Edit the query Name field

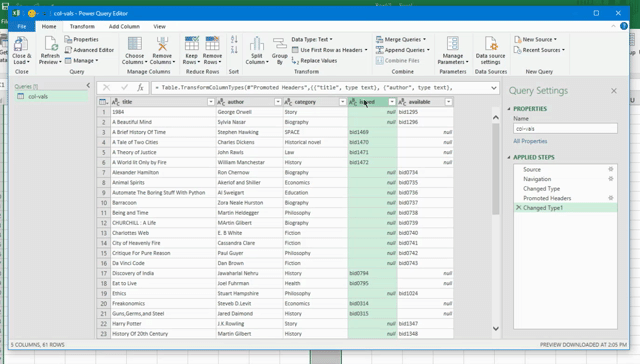coord(565,129)
